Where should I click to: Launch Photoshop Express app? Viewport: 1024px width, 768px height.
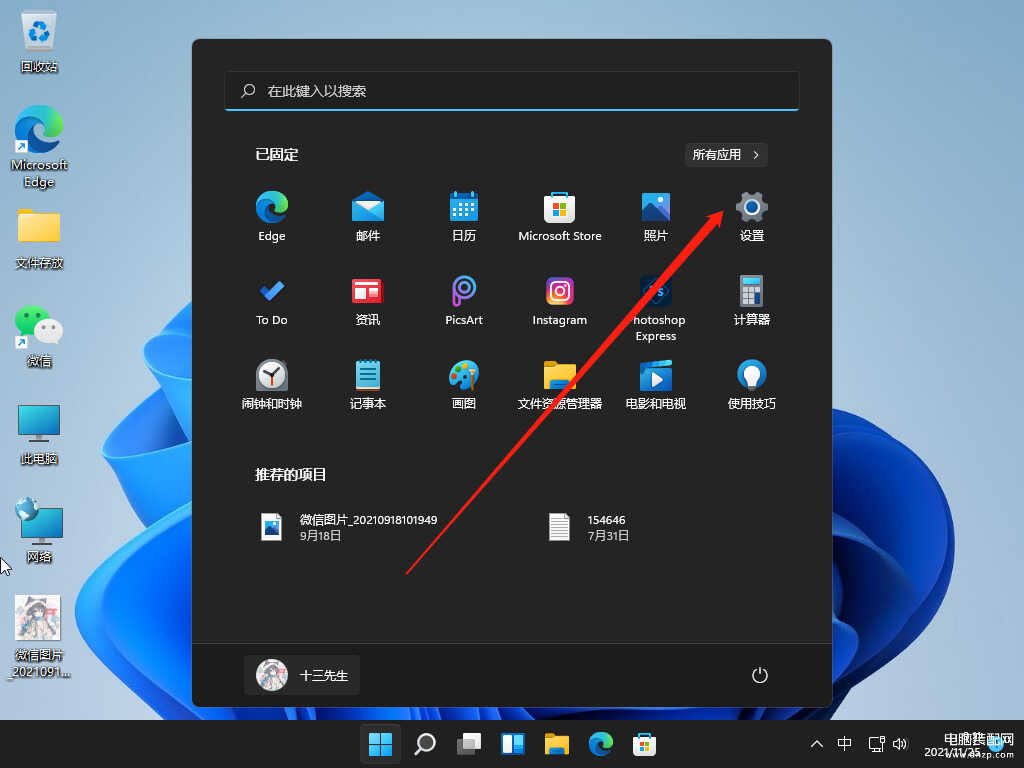point(656,308)
